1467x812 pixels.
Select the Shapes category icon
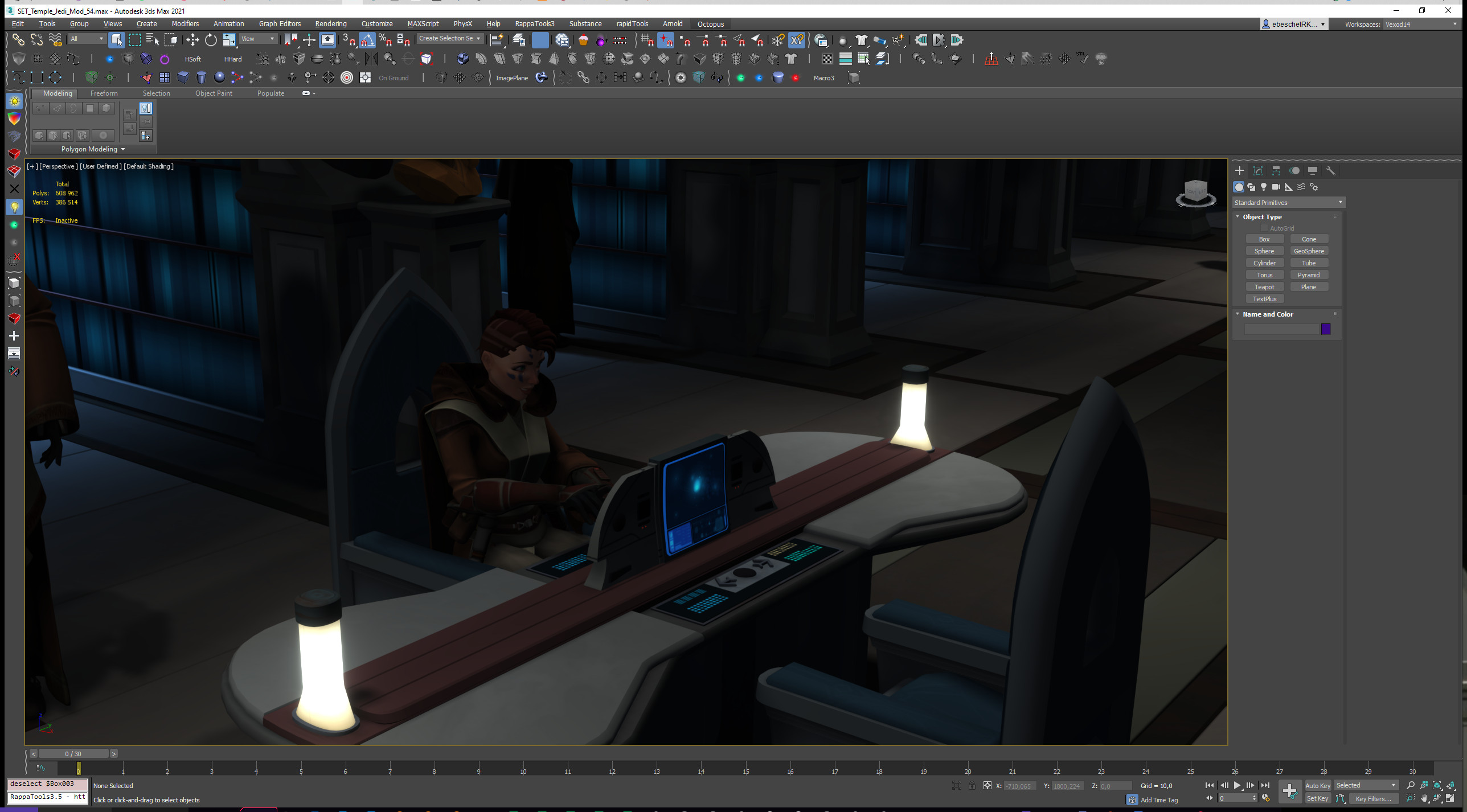[1251, 187]
